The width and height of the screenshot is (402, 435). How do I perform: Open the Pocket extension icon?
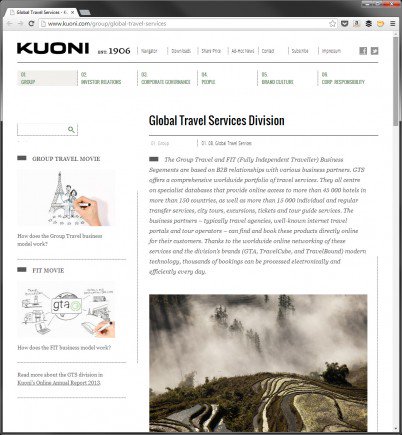click(345, 24)
